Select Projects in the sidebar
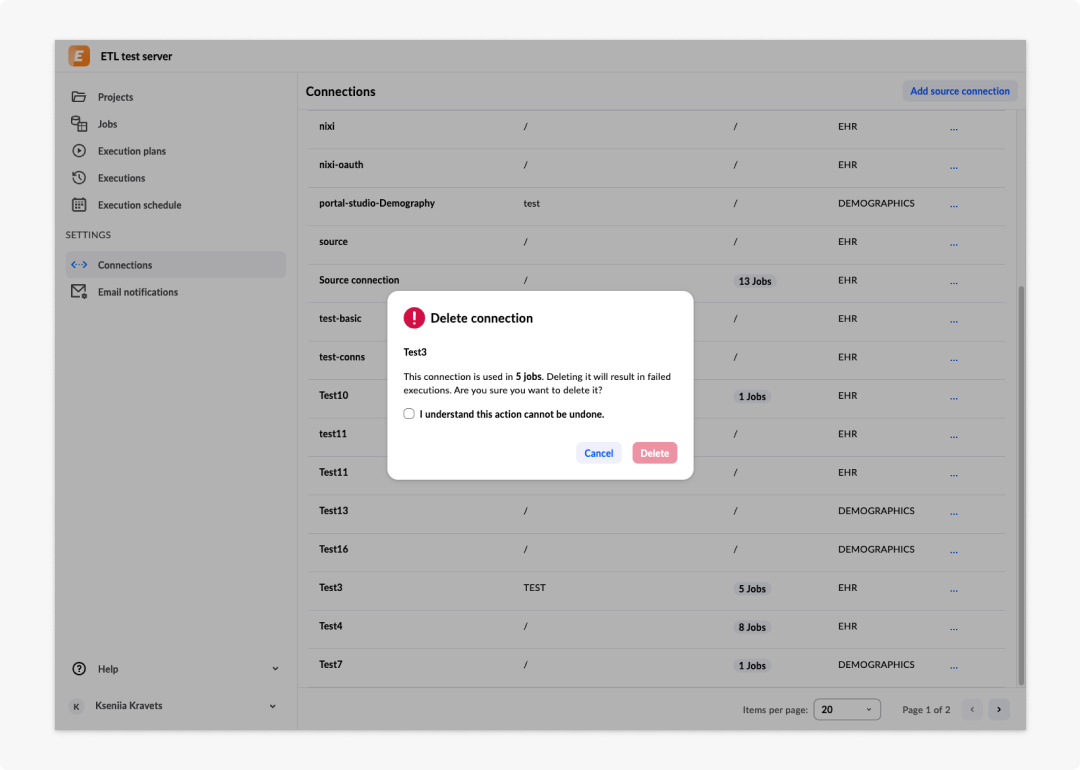The width and height of the screenshot is (1080, 770). 176,97
